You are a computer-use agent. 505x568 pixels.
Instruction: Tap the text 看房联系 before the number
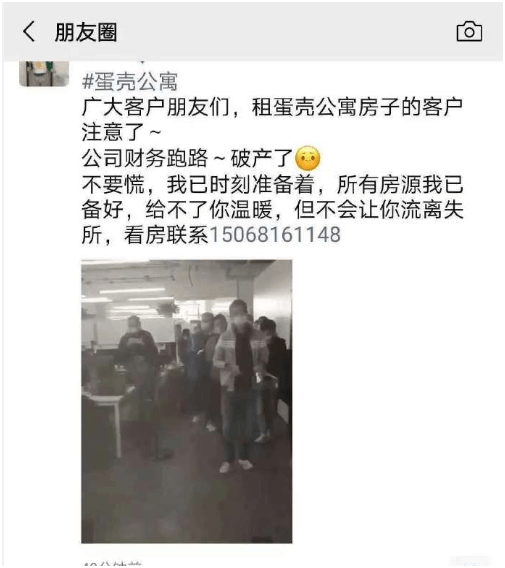coord(166,234)
